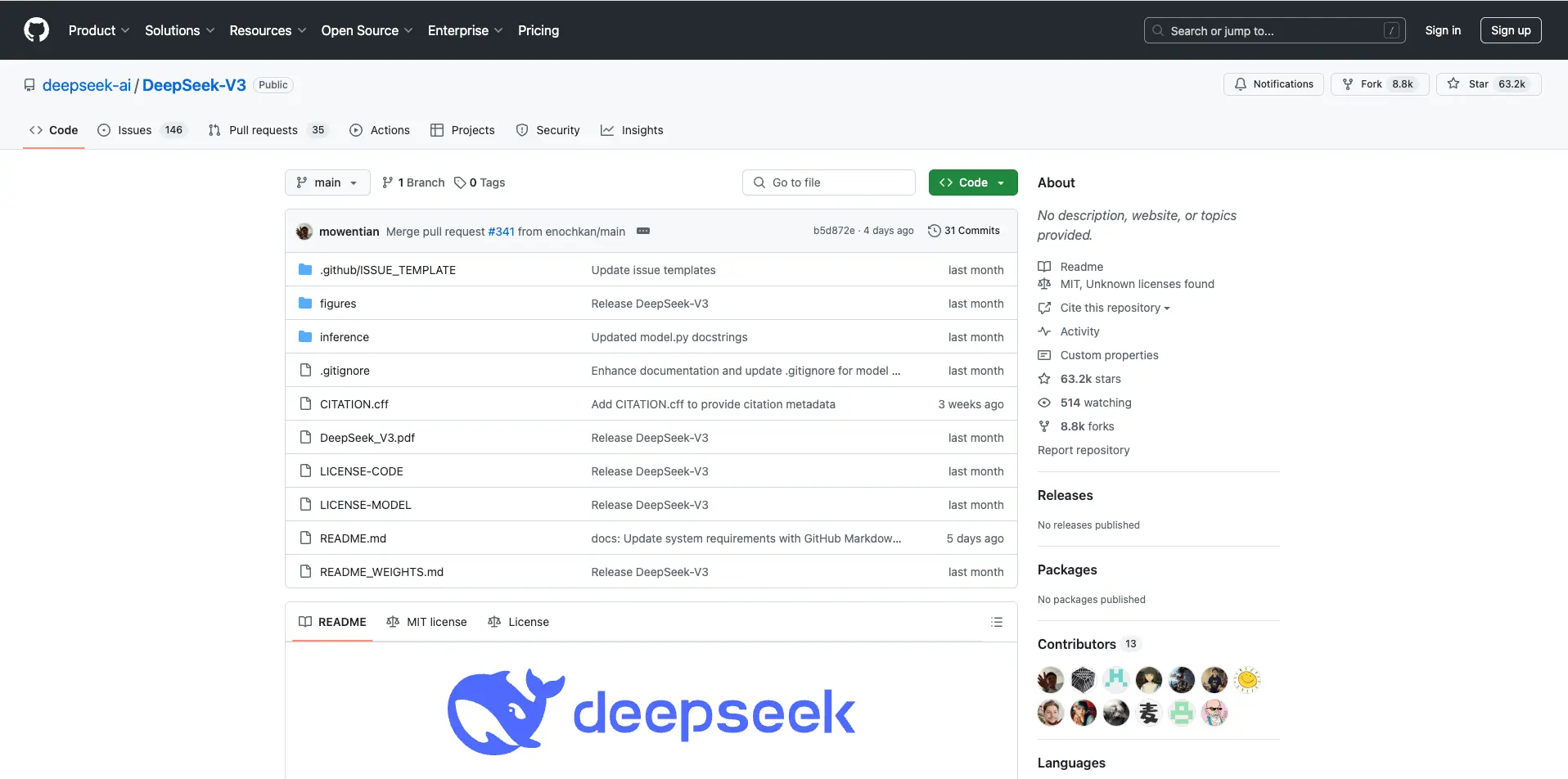Click Sign in
The height and width of the screenshot is (779, 1568).
[1443, 30]
